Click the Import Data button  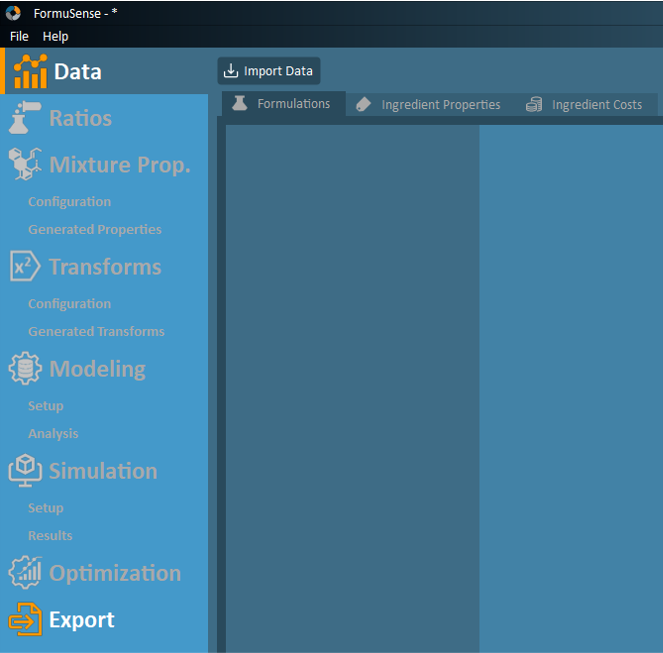point(269,71)
